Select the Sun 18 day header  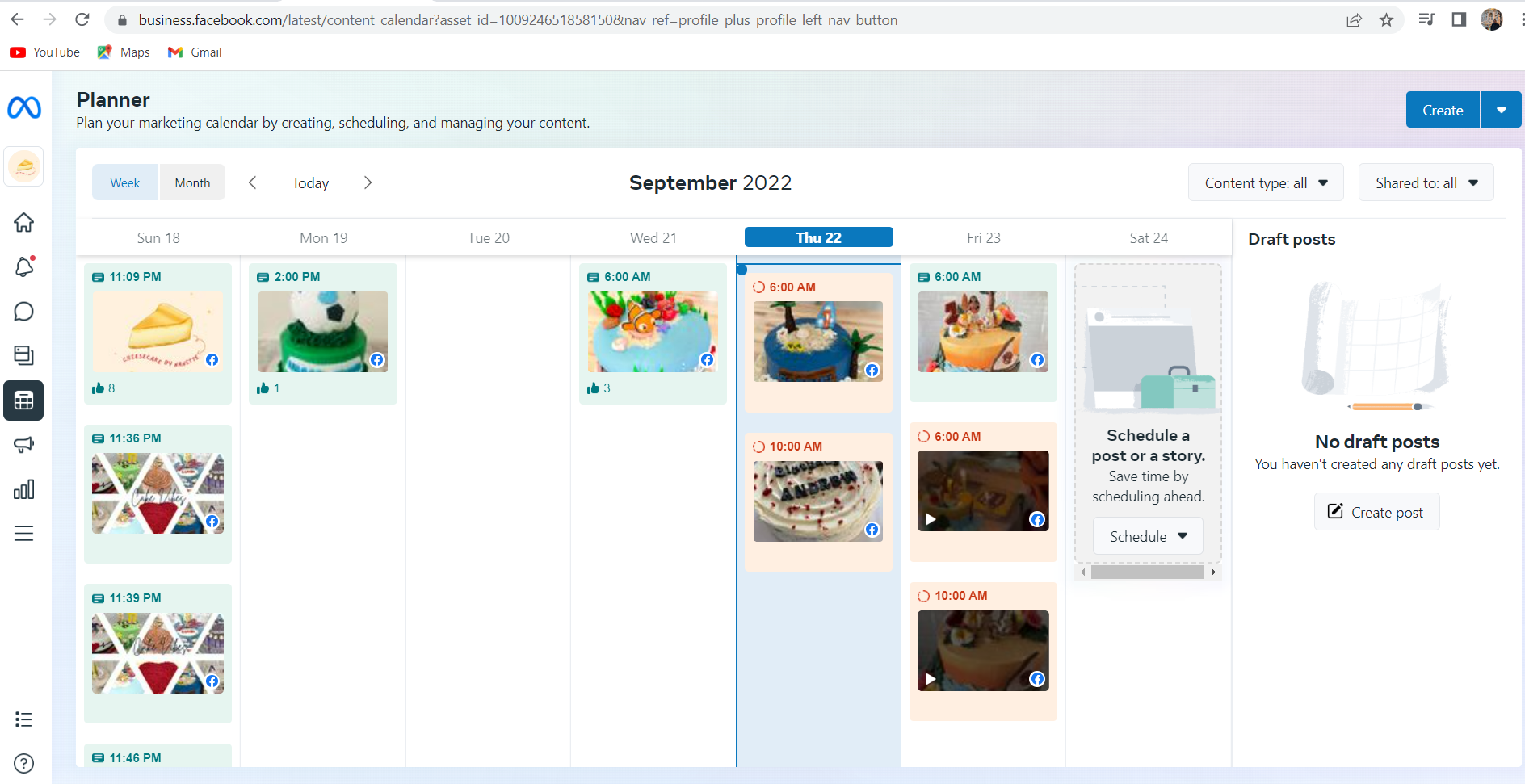click(158, 238)
